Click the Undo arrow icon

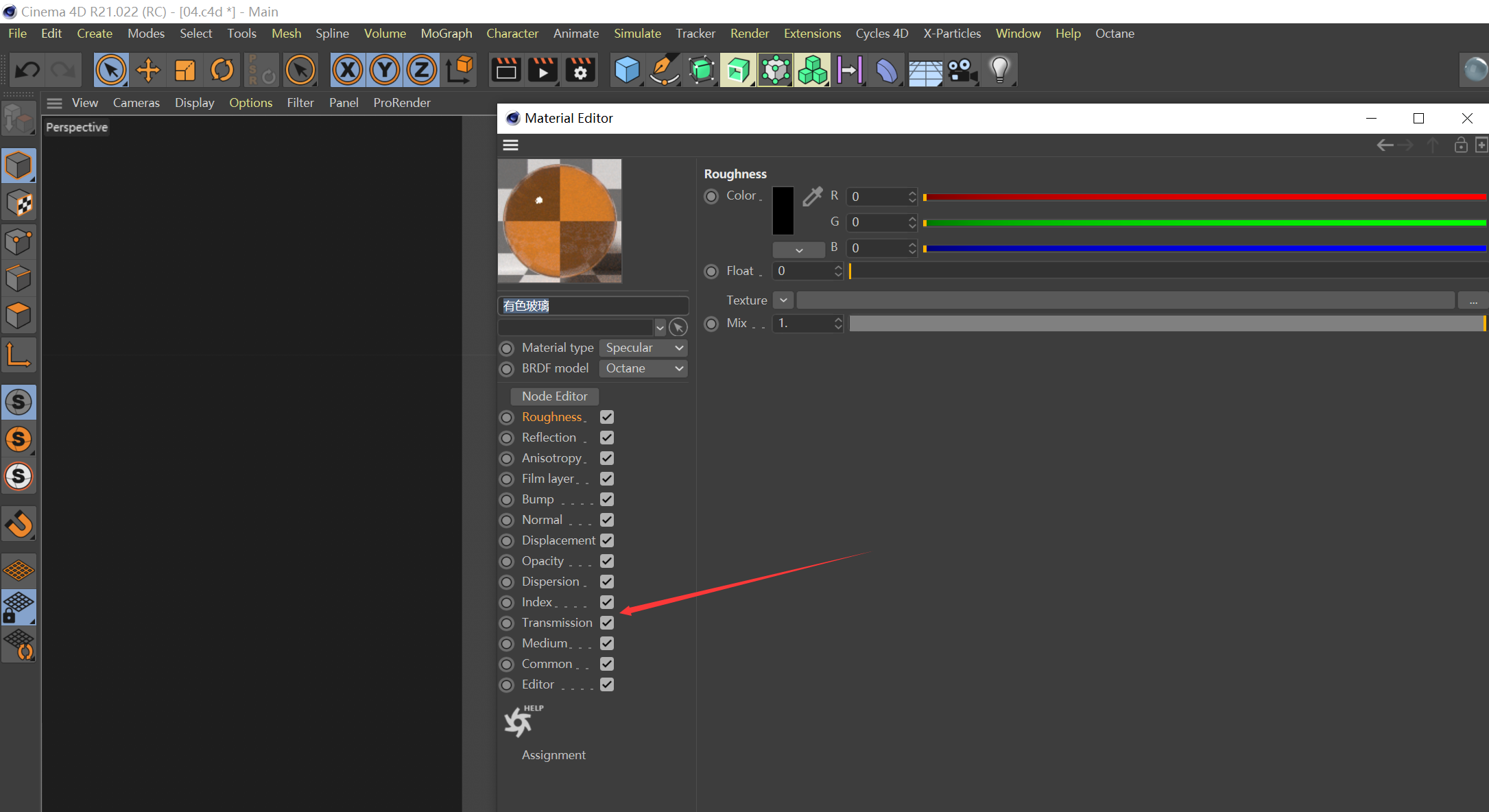27,70
